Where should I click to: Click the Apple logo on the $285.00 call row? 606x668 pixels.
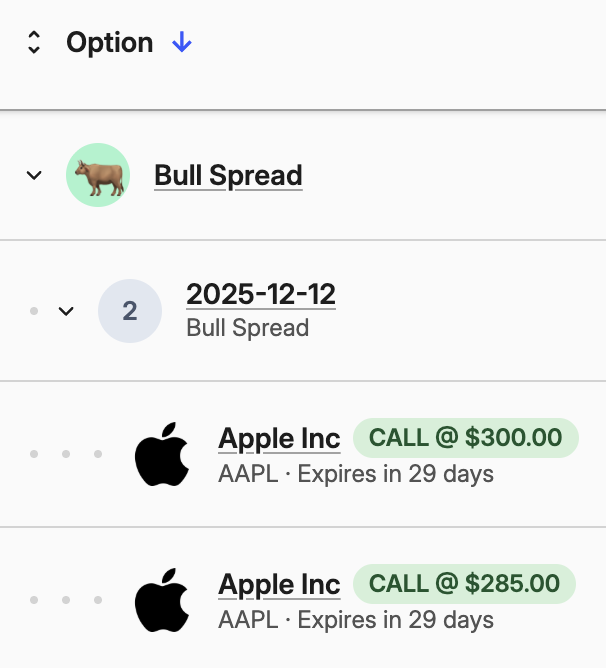coord(162,600)
